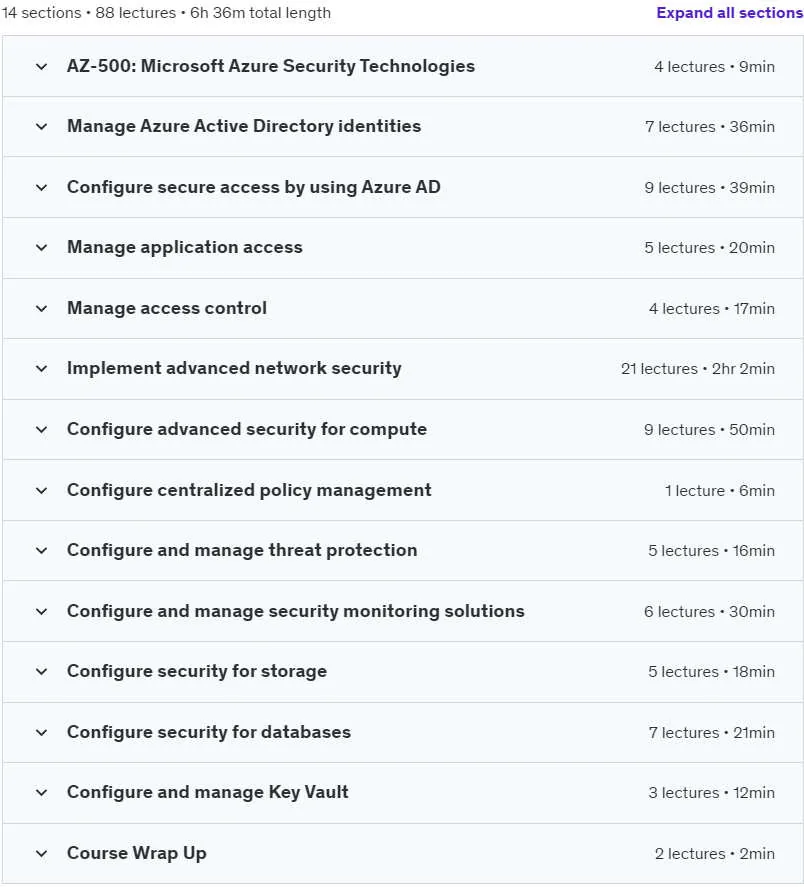The height and width of the screenshot is (887, 804).
Task: Select Configure secure access by using Azure AD title
Action: 253,187
